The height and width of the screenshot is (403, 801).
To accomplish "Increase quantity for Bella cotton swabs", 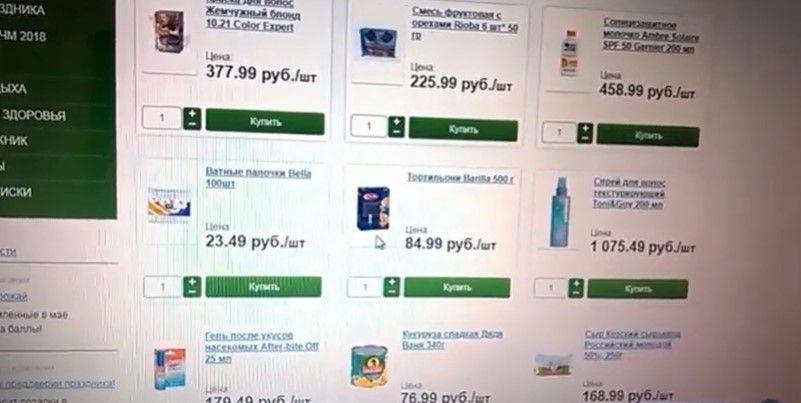I will pyautogui.click(x=192, y=282).
